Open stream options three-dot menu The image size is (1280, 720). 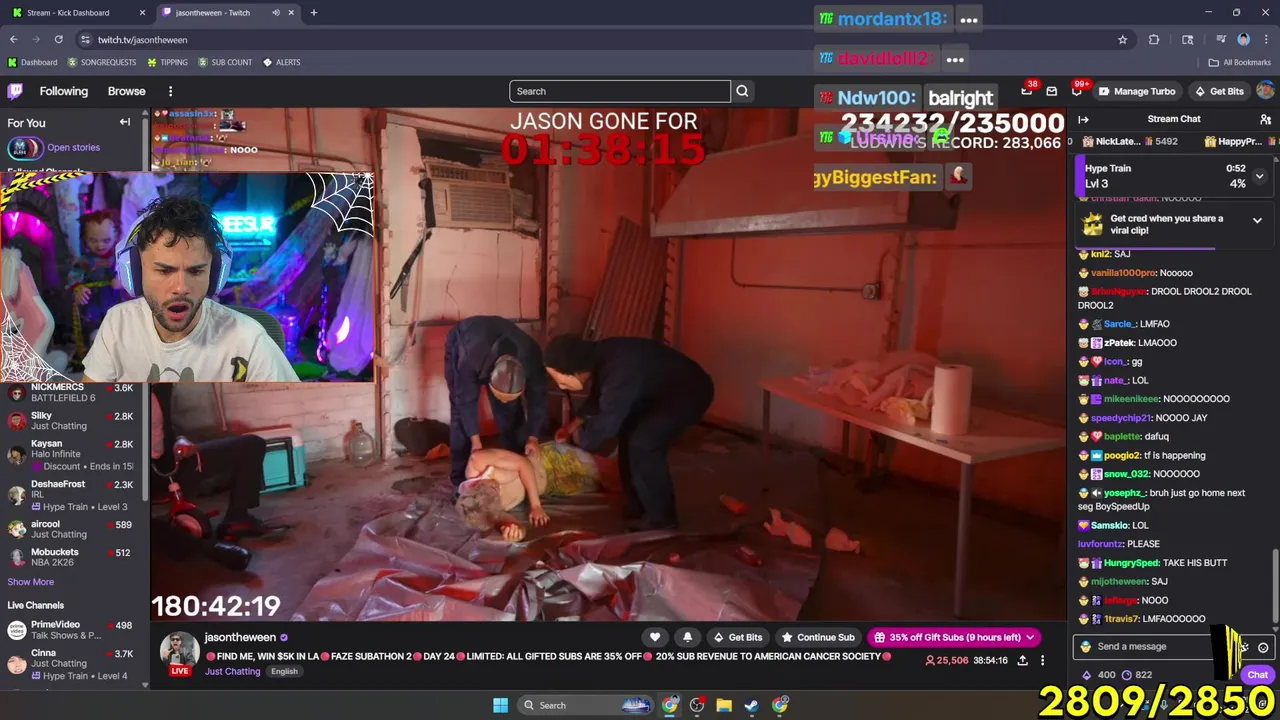(1042, 660)
